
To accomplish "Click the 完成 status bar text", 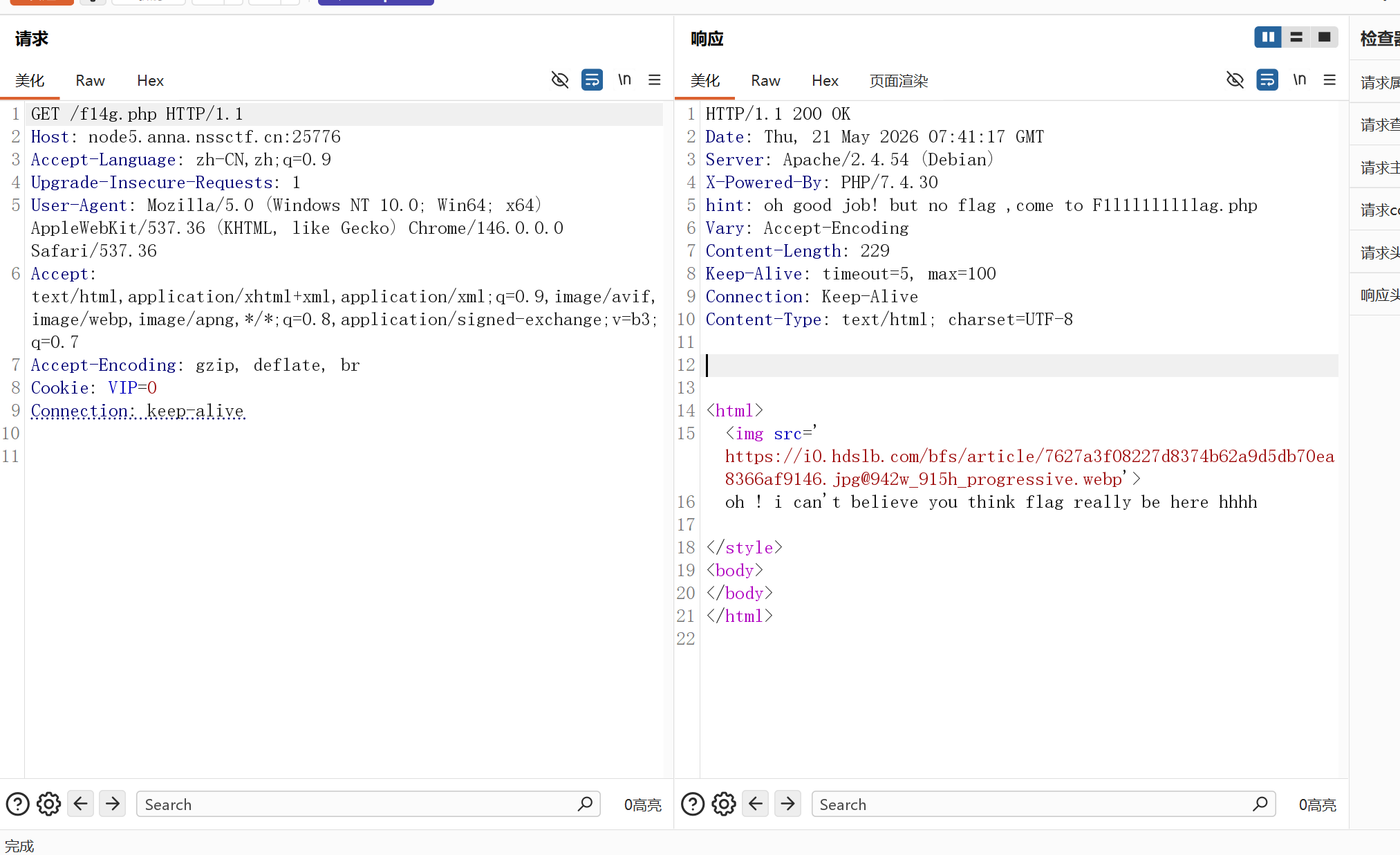I will [x=19, y=845].
